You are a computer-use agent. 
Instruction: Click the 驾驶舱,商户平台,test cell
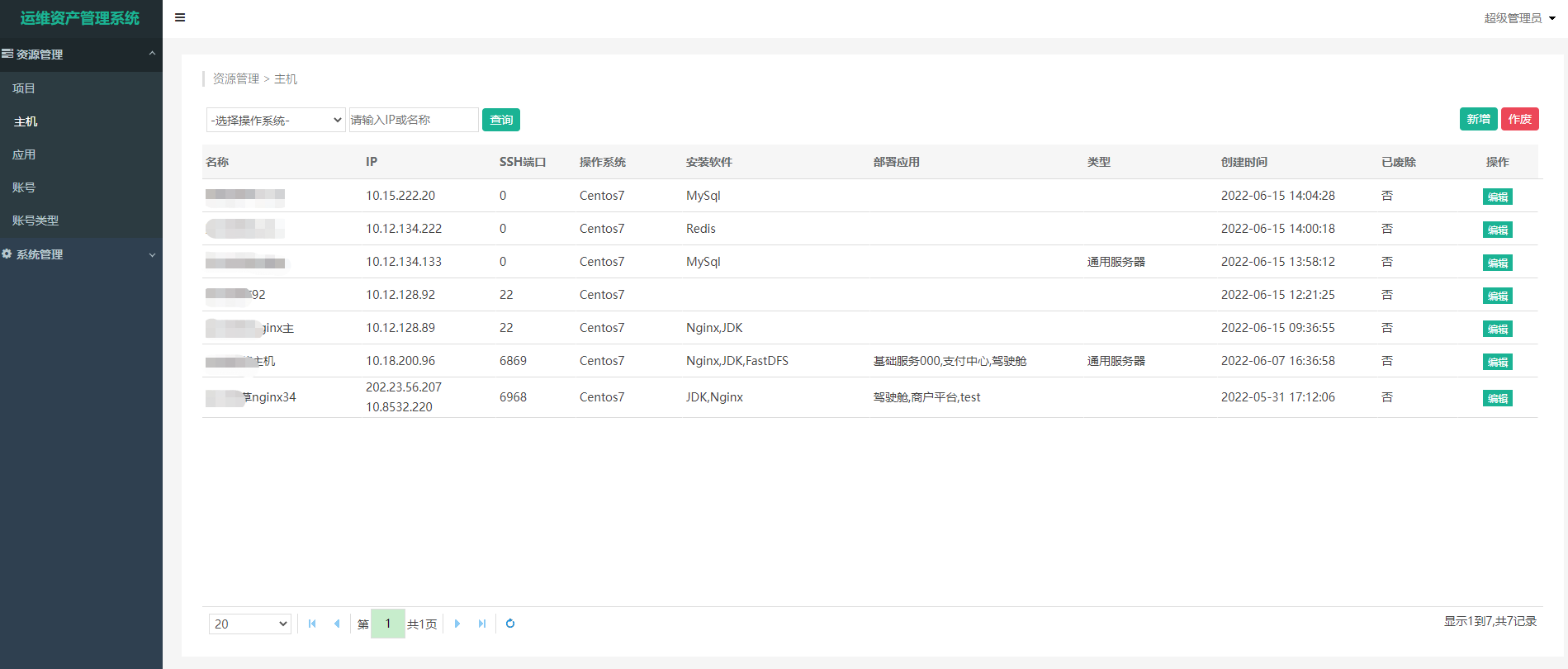coord(927,397)
